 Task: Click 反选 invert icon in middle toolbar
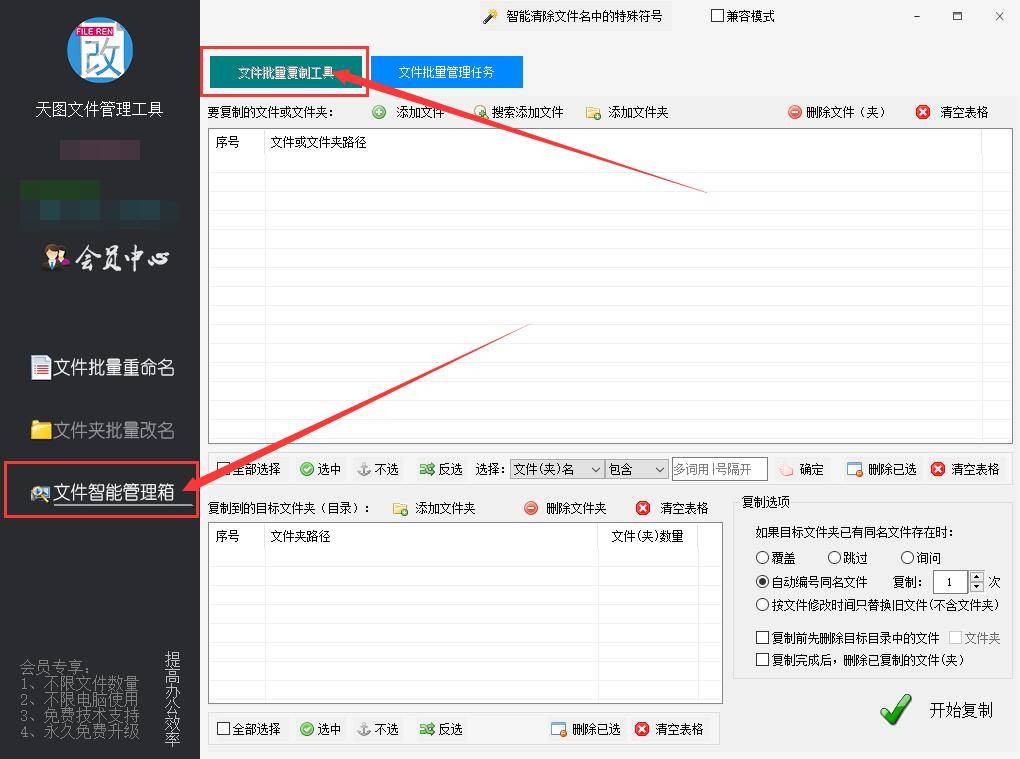point(427,469)
